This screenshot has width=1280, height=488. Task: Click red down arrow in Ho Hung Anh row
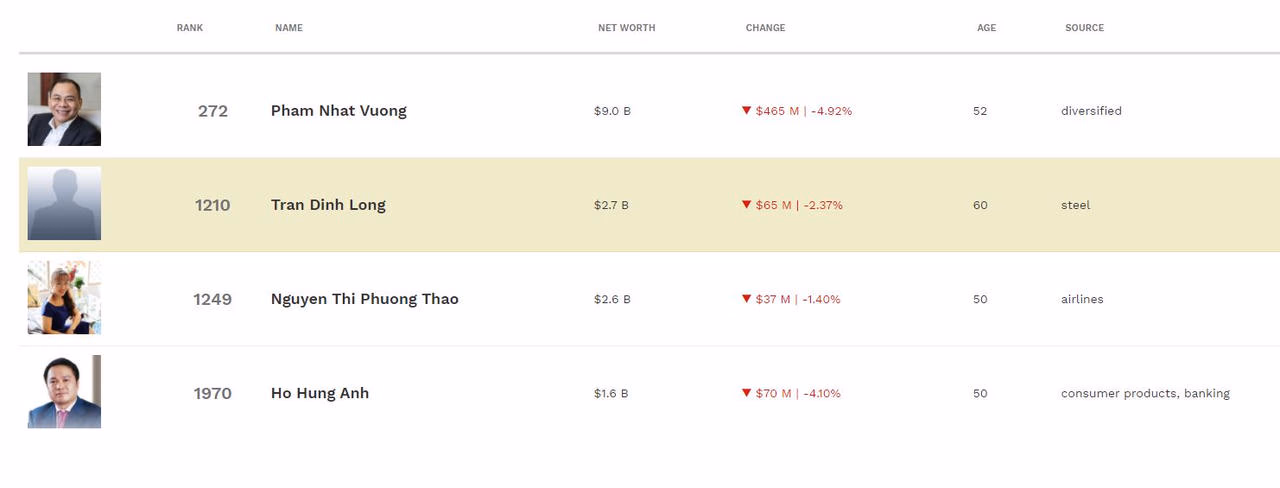tap(746, 393)
